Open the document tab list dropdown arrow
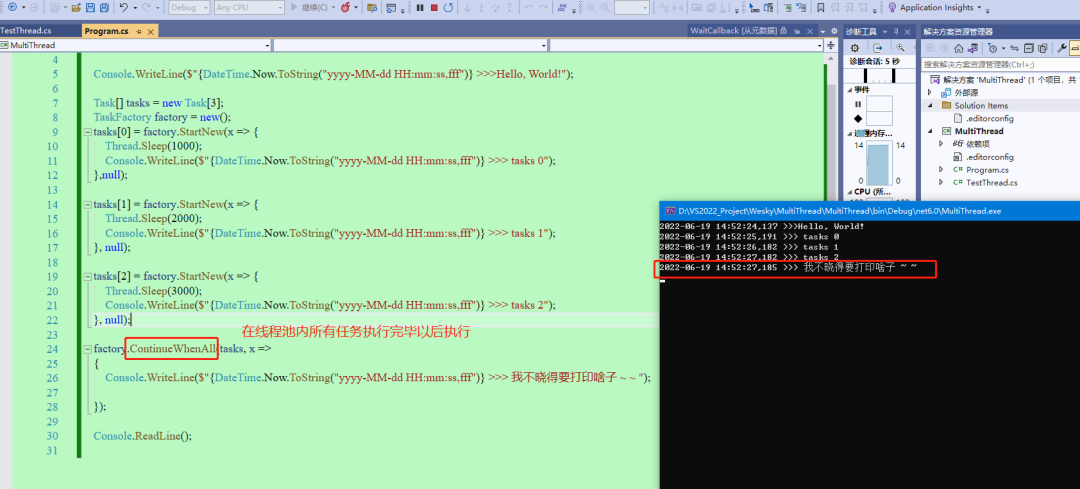This screenshot has width=1080, height=489. coord(823,32)
